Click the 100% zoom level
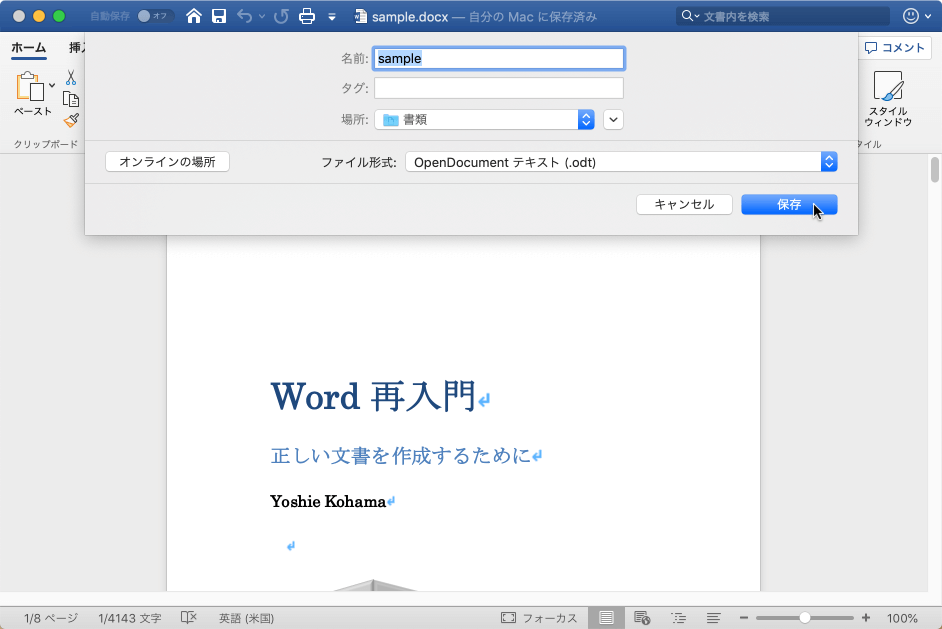The height and width of the screenshot is (629, 942). pos(902,618)
